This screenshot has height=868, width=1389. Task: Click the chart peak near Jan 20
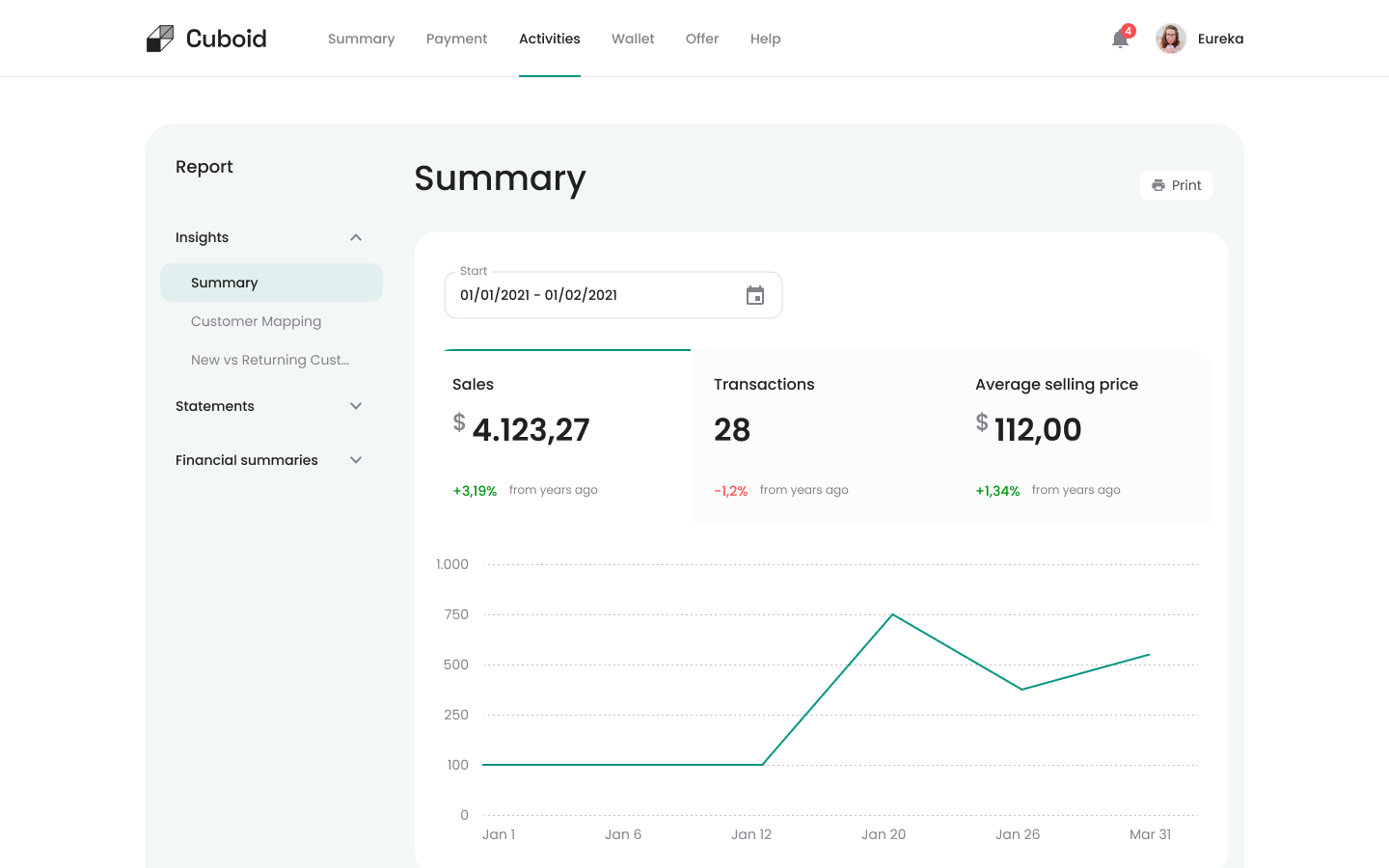[892, 614]
